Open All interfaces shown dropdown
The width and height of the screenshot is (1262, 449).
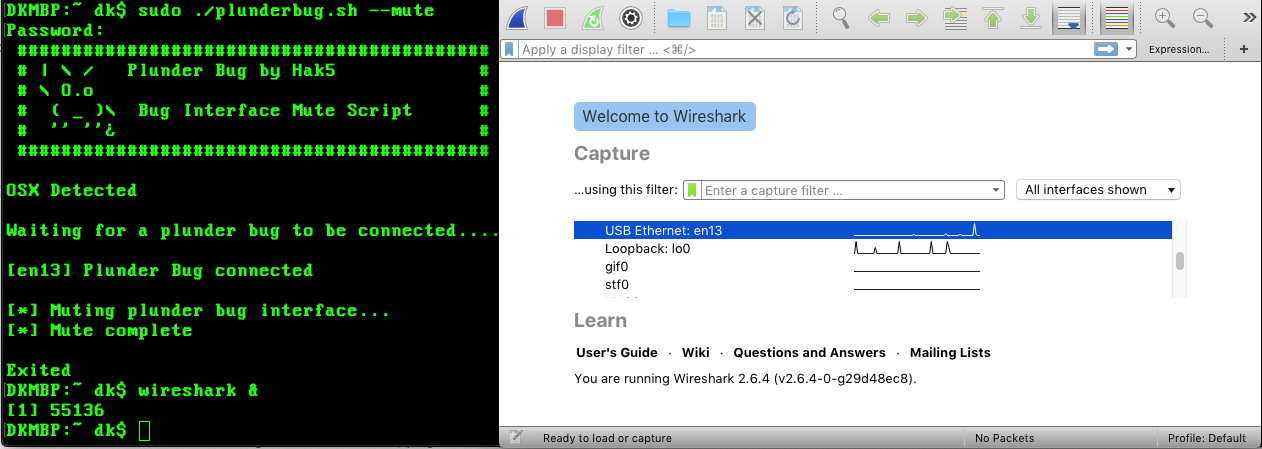tap(1098, 190)
